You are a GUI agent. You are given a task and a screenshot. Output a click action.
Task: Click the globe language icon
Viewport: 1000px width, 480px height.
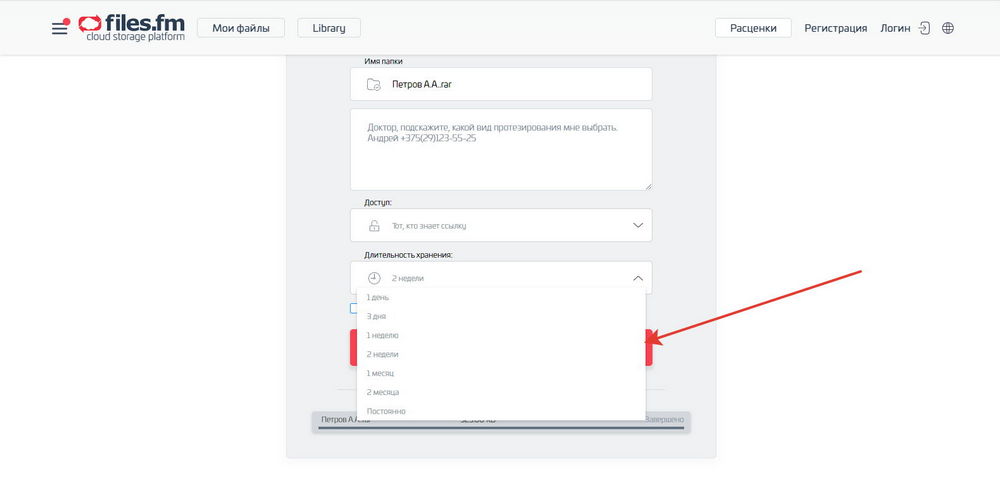[948, 28]
